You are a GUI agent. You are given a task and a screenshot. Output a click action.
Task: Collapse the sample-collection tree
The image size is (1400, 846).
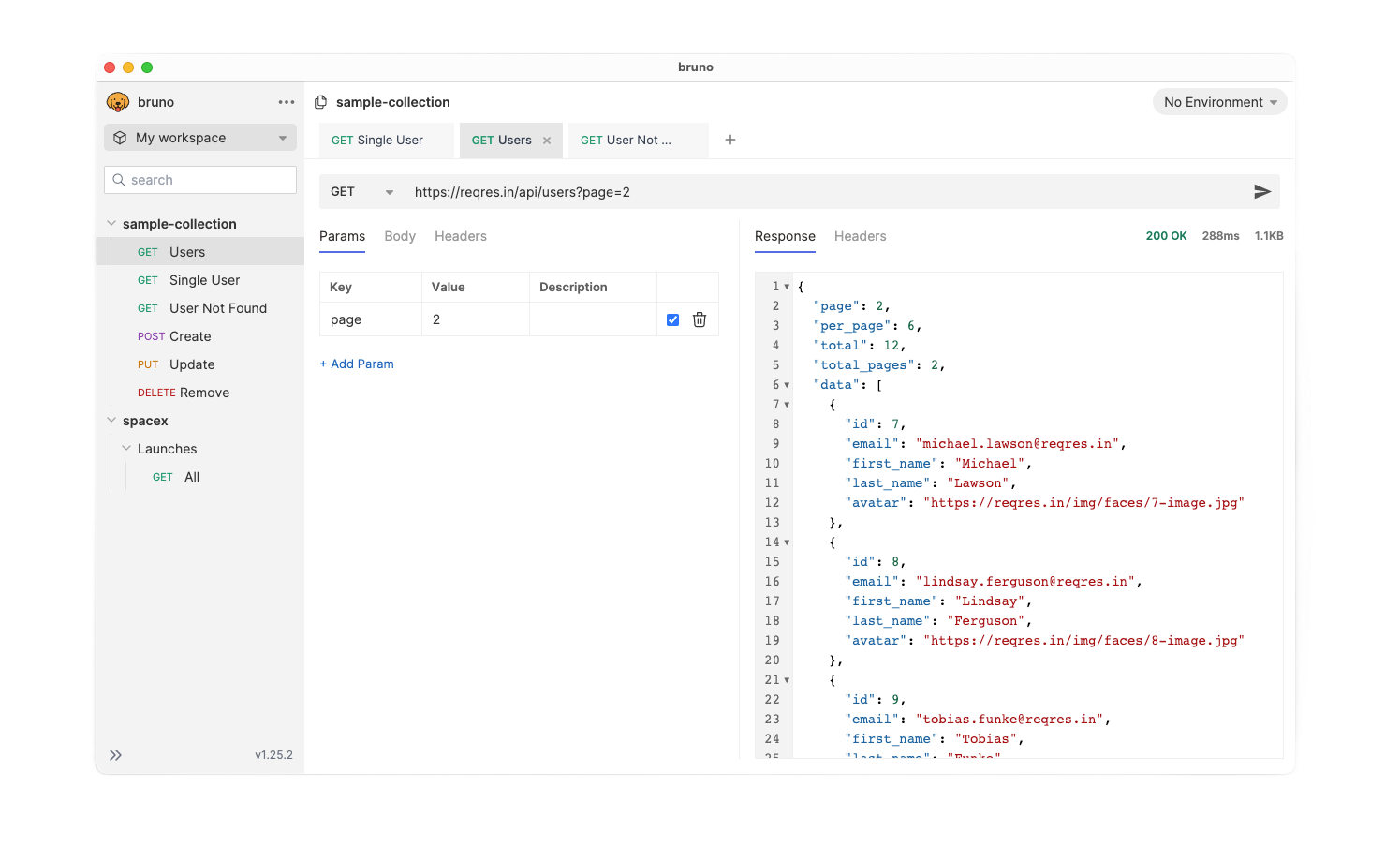[111, 224]
